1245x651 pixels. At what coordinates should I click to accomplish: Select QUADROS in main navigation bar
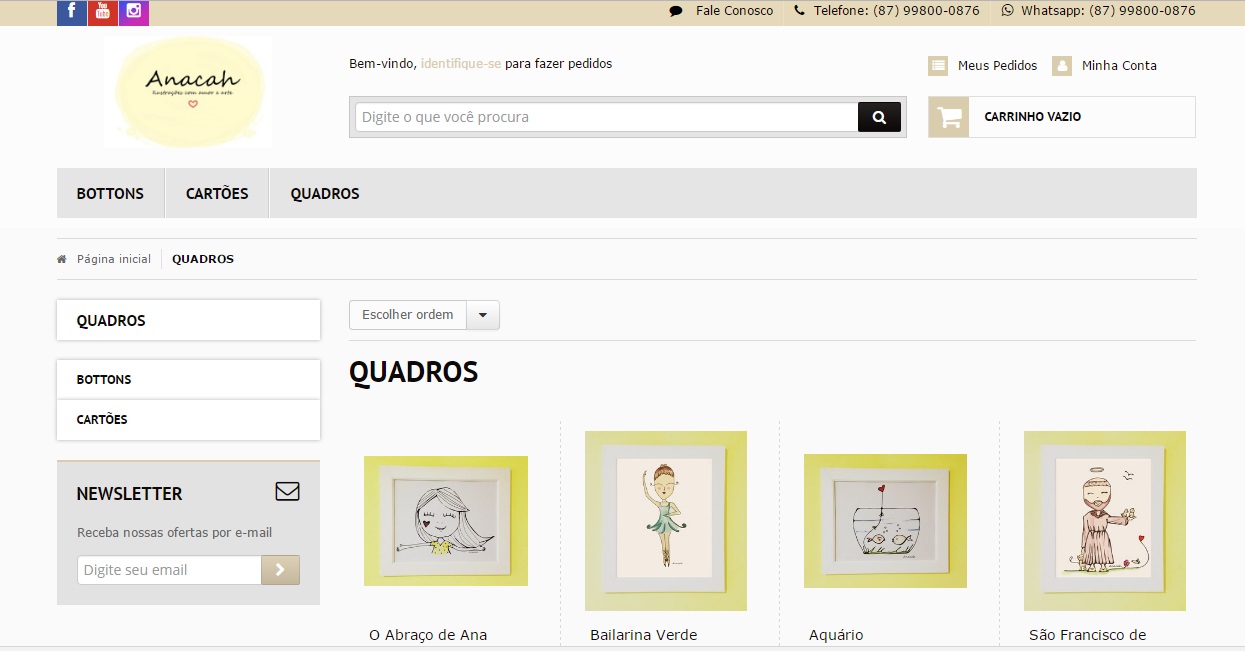tap(325, 193)
